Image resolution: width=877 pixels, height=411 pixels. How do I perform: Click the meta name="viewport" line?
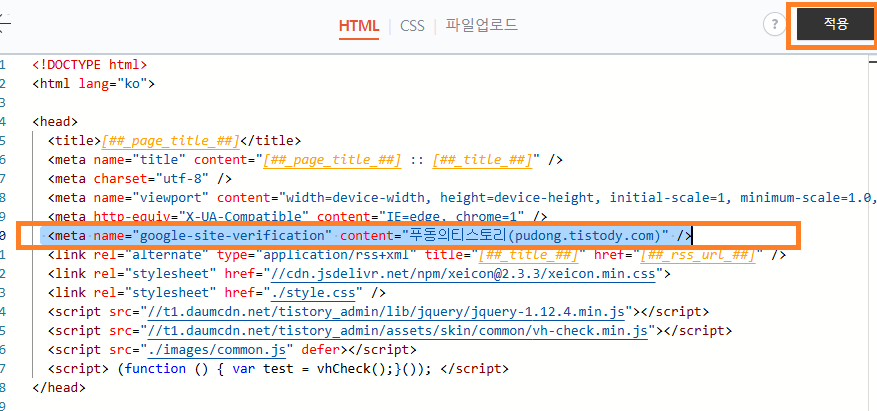click(x=462, y=198)
